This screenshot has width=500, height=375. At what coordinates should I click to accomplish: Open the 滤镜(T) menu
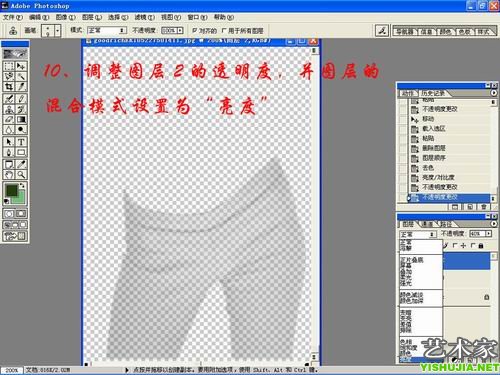point(144,17)
